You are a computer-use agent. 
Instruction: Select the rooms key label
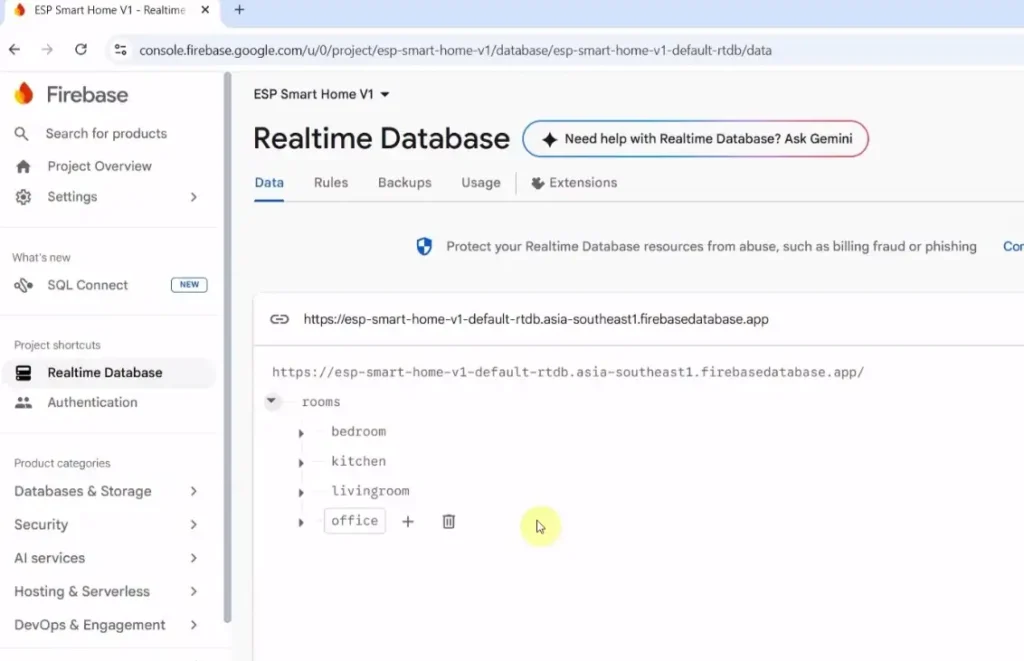[x=321, y=402]
